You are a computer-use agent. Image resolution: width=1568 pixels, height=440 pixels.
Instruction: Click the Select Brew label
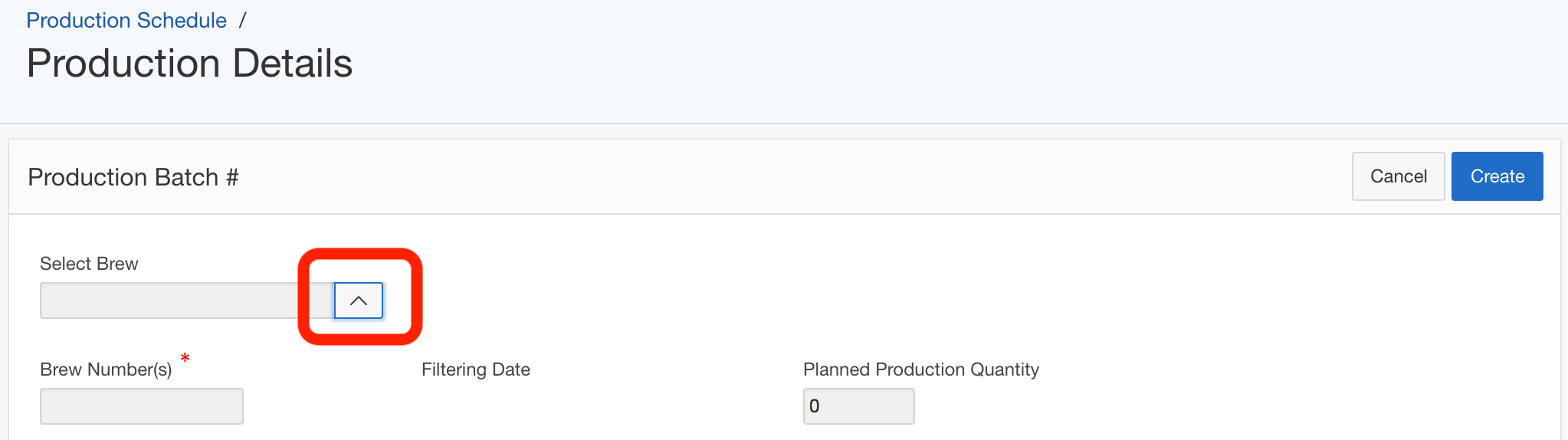point(89,264)
